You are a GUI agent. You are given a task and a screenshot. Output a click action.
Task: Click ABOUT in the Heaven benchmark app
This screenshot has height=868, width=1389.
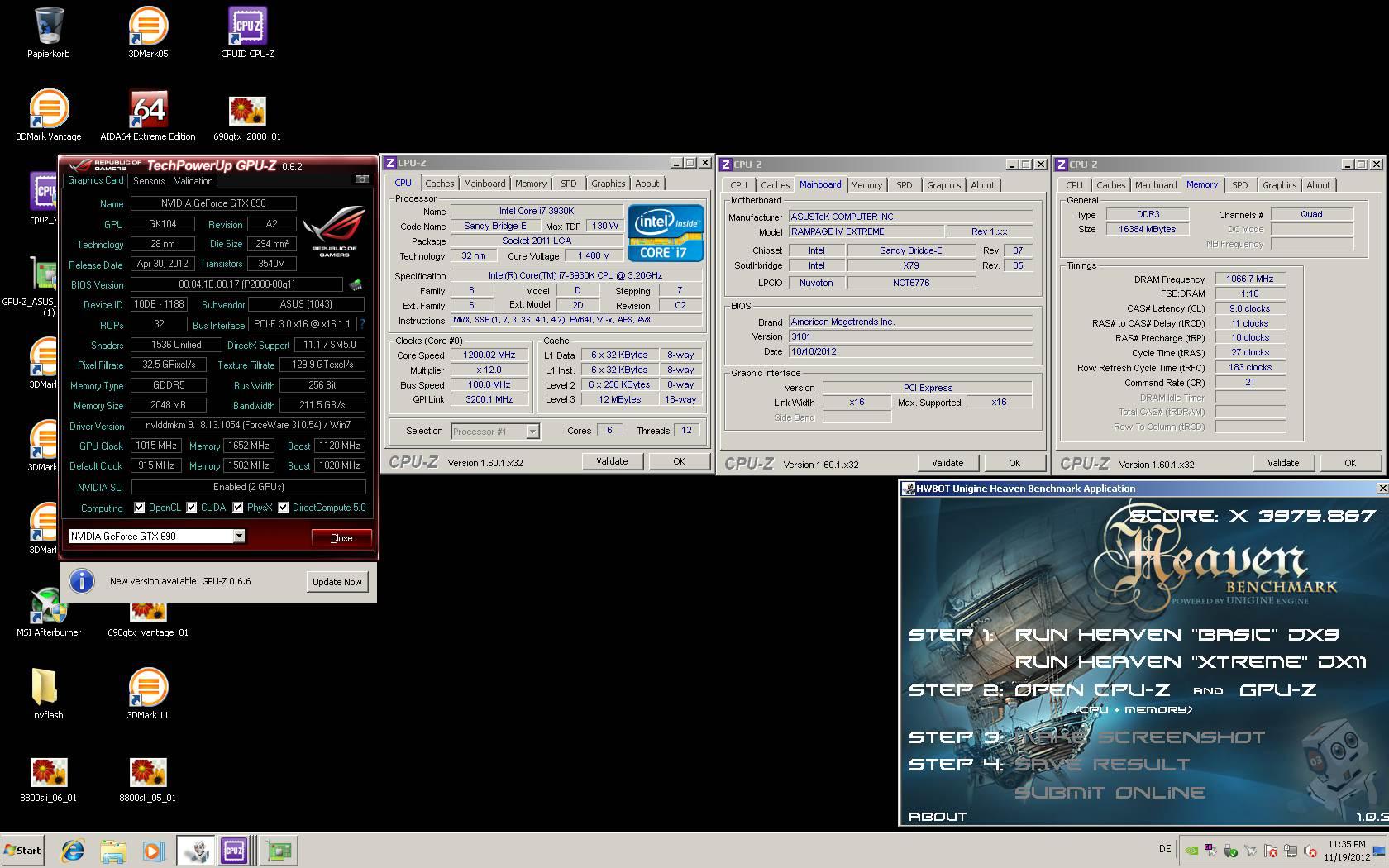[938, 816]
